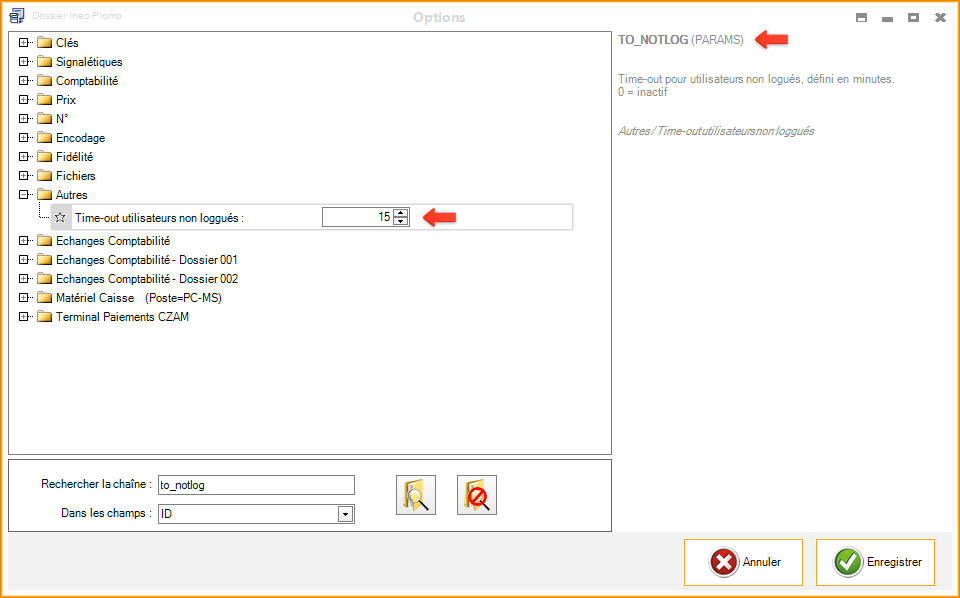Expand the Matériel Caisse node
This screenshot has width=960, height=598.
click(x=24, y=298)
